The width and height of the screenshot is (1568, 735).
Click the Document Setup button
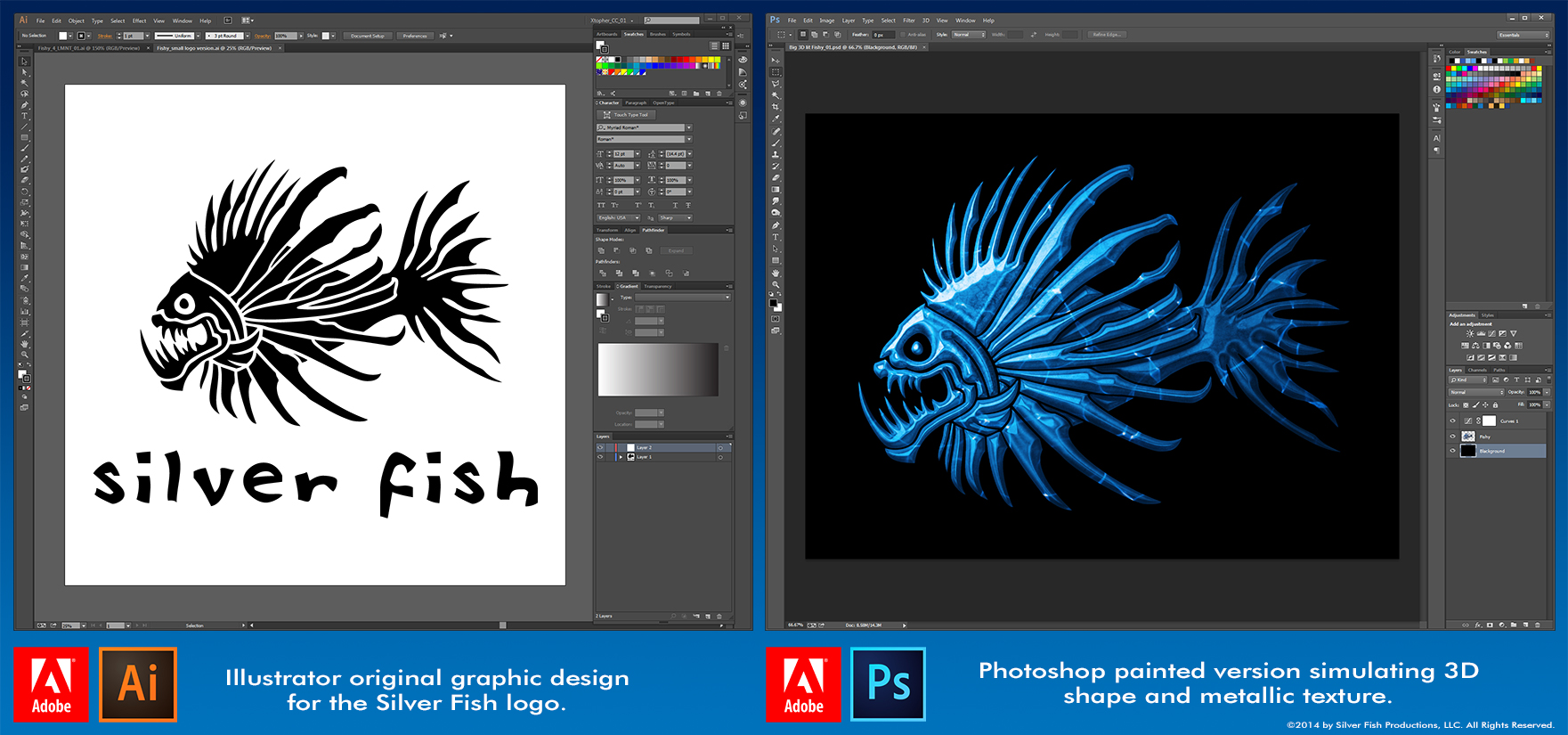click(368, 36)
